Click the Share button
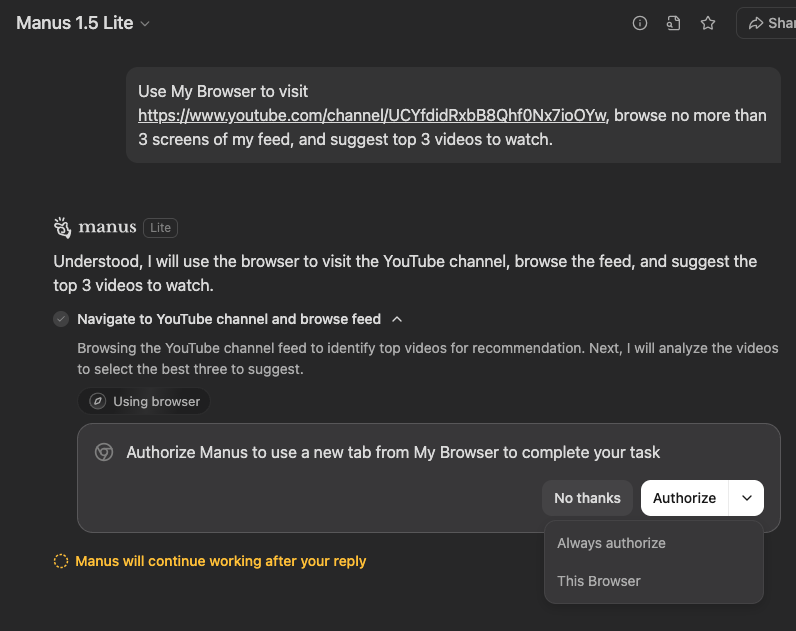The height and width of the screenshot is (631, 796). tap(768, 23)
